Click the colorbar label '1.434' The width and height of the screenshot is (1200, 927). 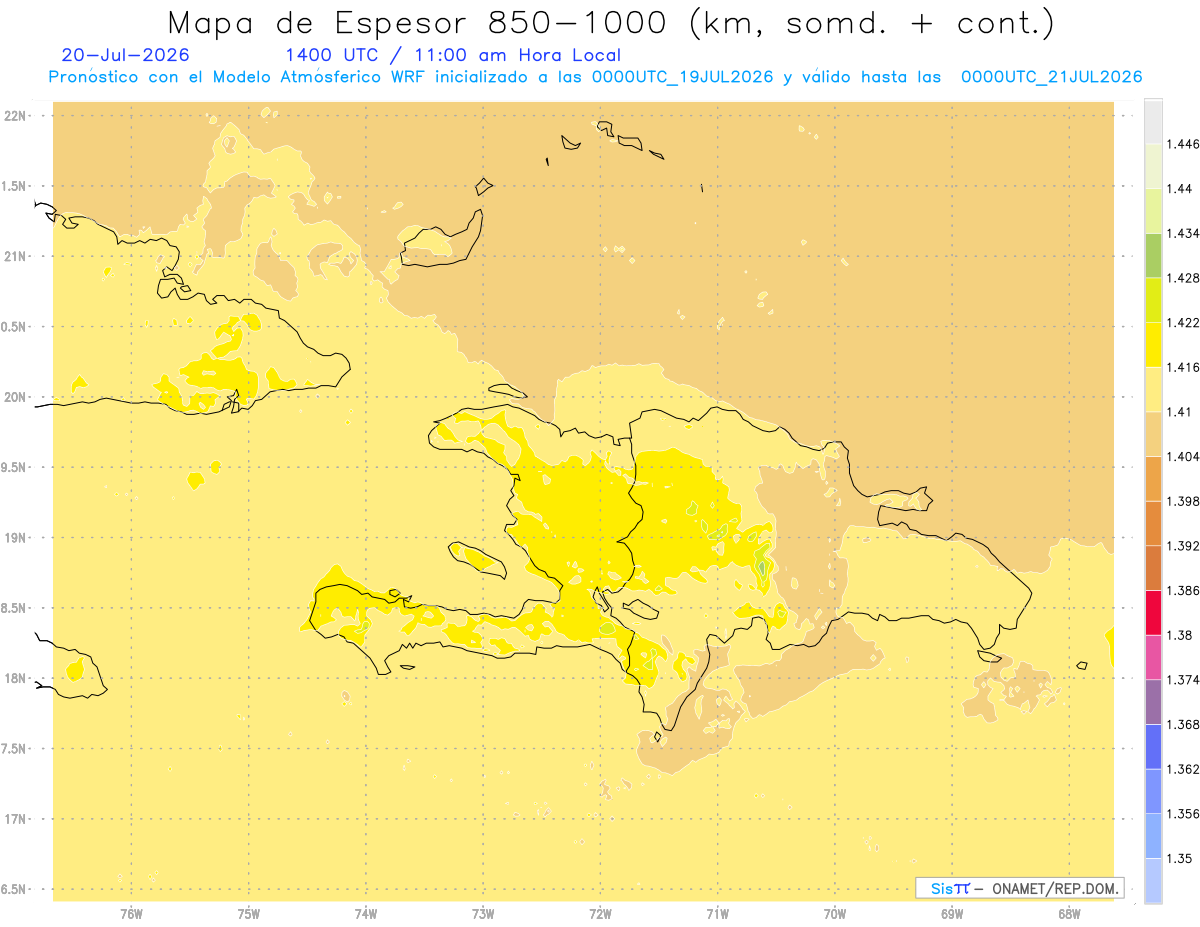[1182, 233]
